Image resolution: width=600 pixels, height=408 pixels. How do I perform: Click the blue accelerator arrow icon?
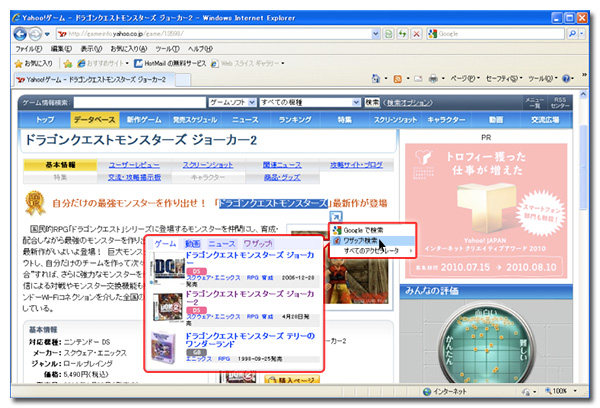tap(335, 216)
